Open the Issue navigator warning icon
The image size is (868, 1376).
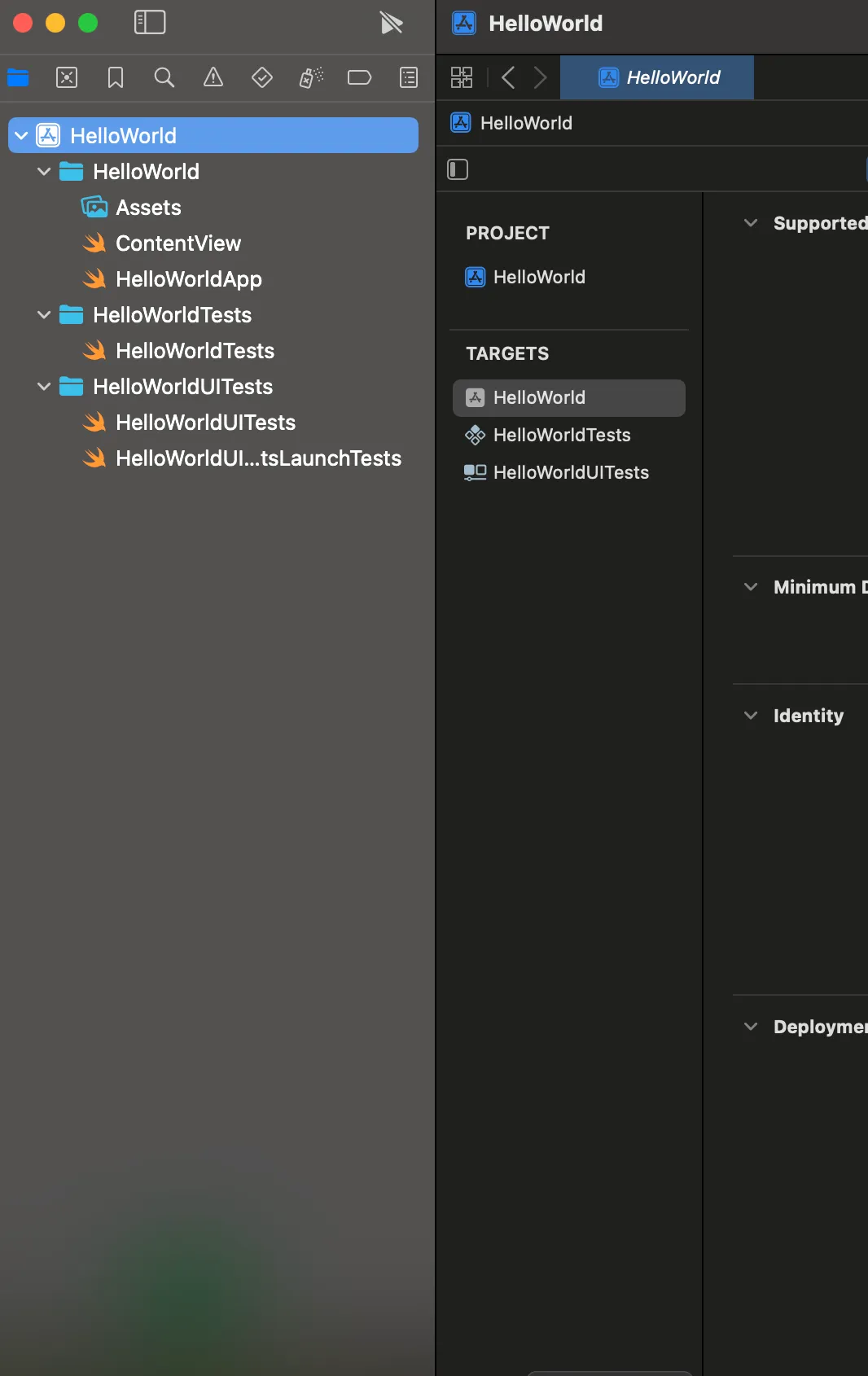click(213, 77)
